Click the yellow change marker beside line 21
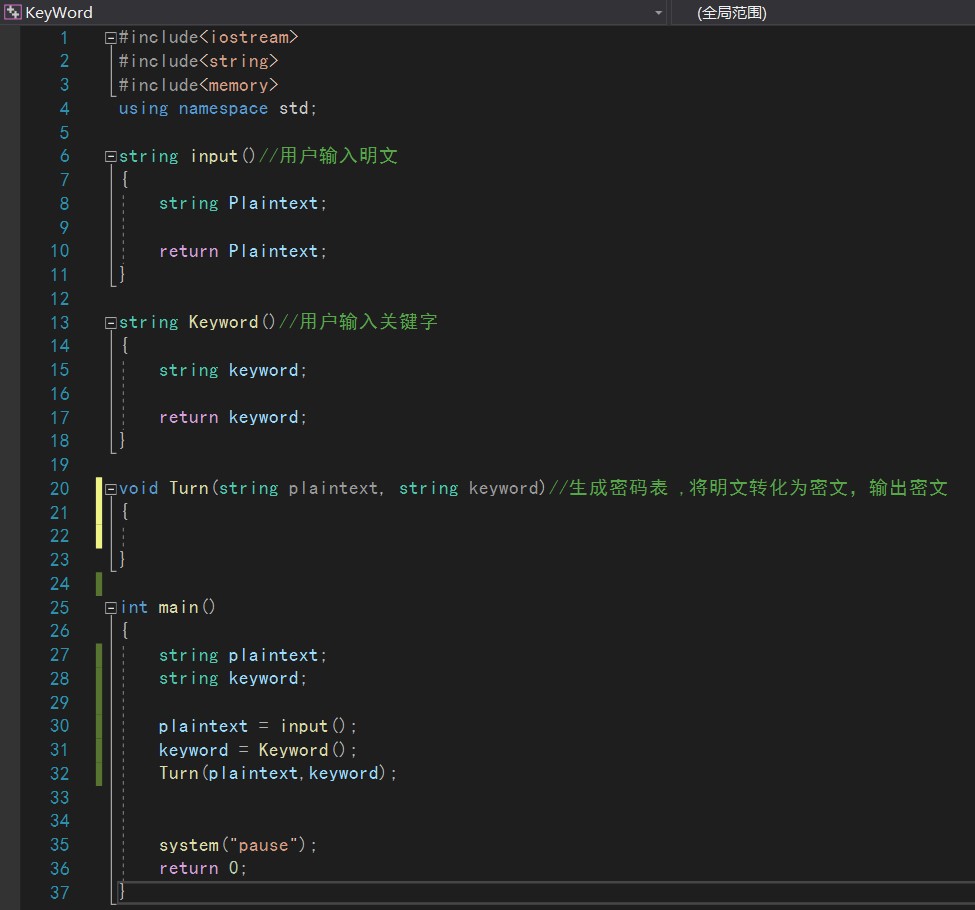 pyautogui.click(x=99, y=513)
